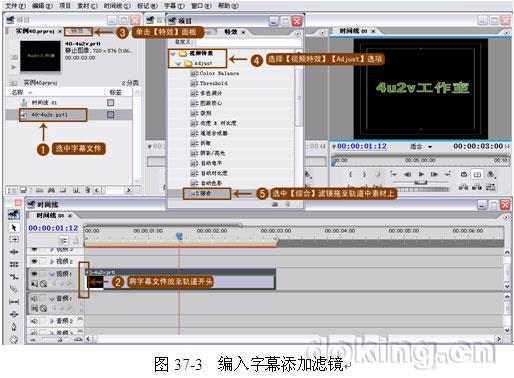Open program monitor panel menu arrow
514x378 pixels.
[506, 32]
